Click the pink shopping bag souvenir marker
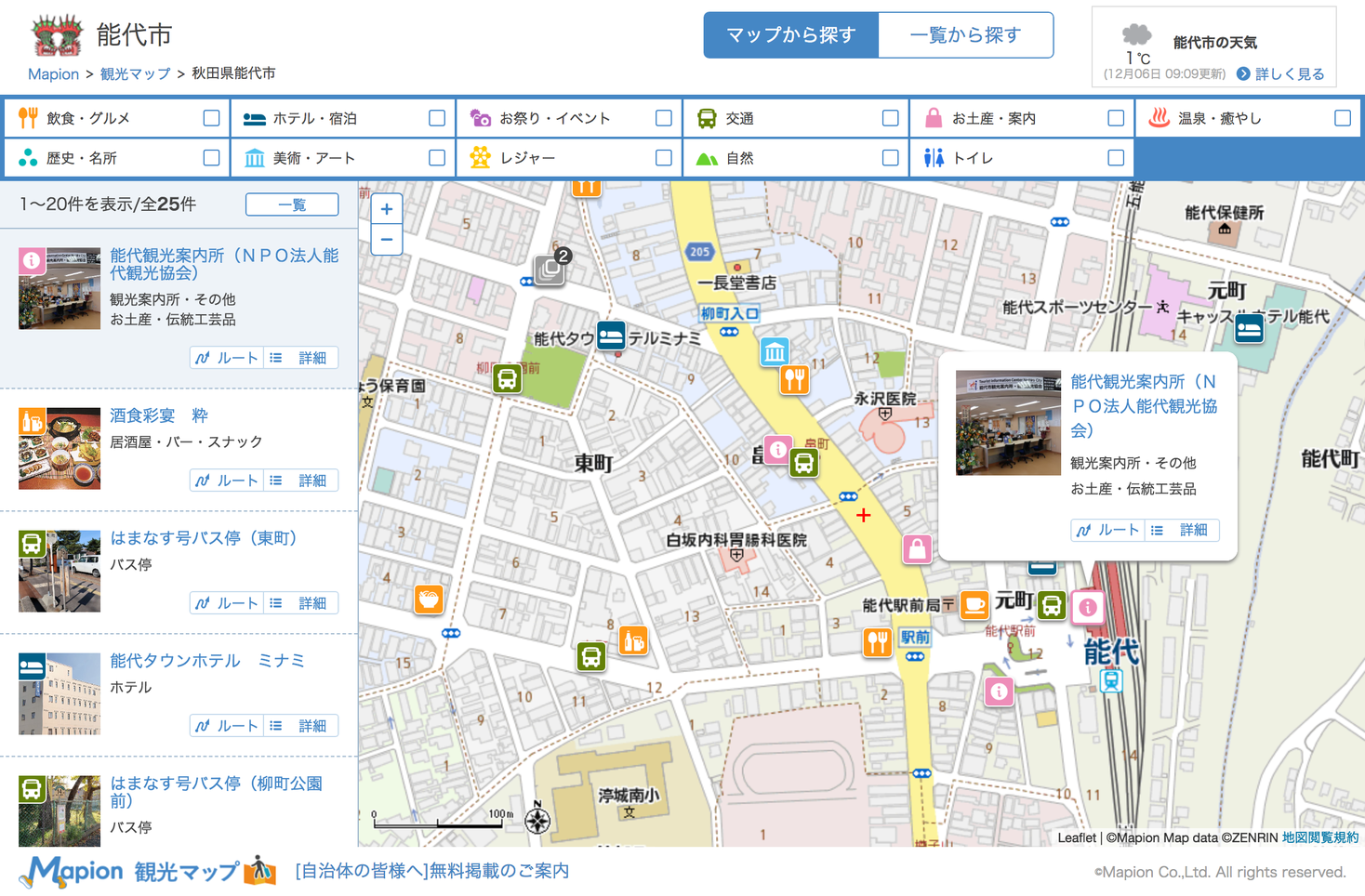This screenshot has height=896, width=1365. pyautogui.click(x=917, y=548)
